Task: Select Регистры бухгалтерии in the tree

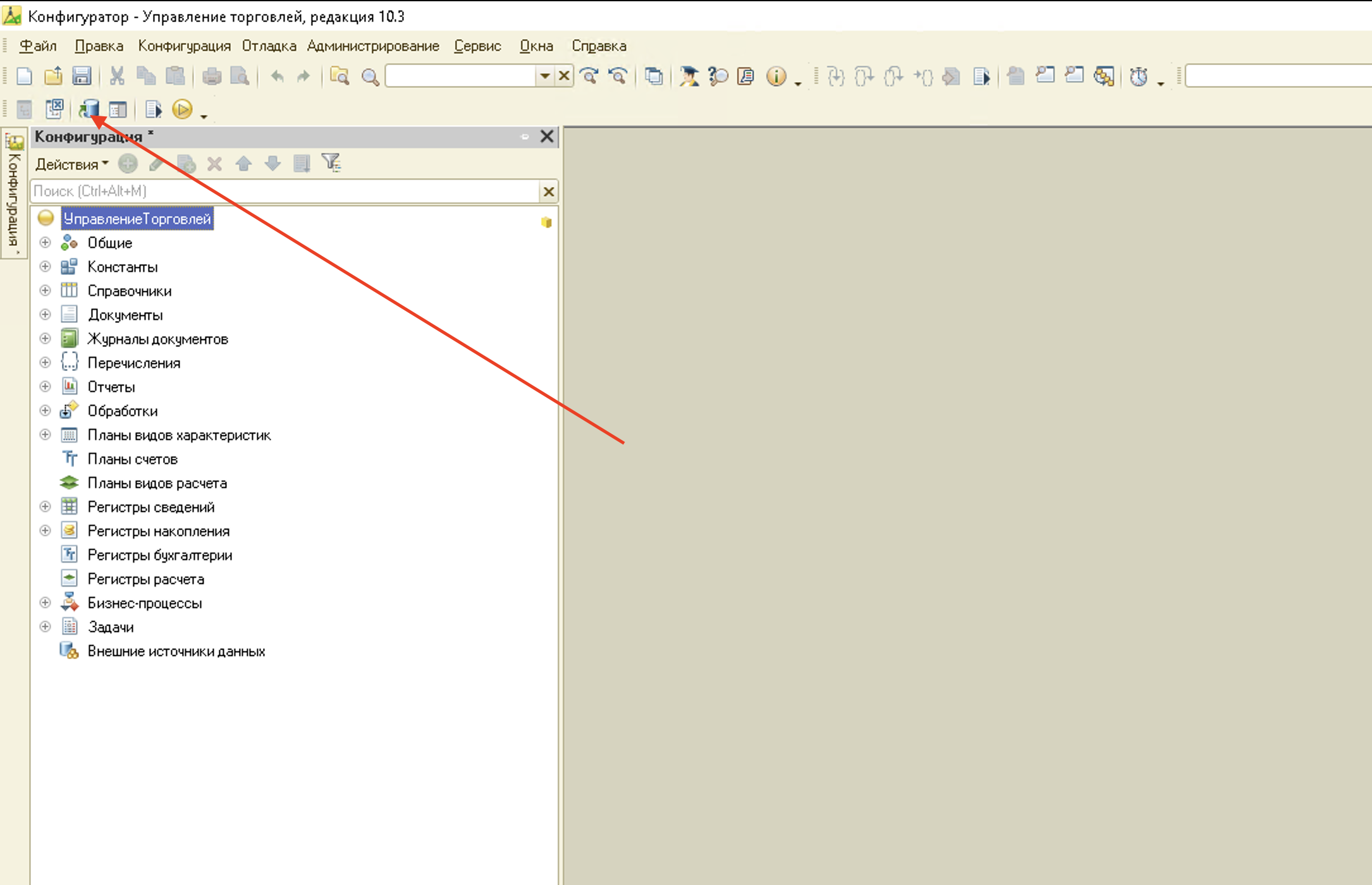Action: [x=160, y=555]
